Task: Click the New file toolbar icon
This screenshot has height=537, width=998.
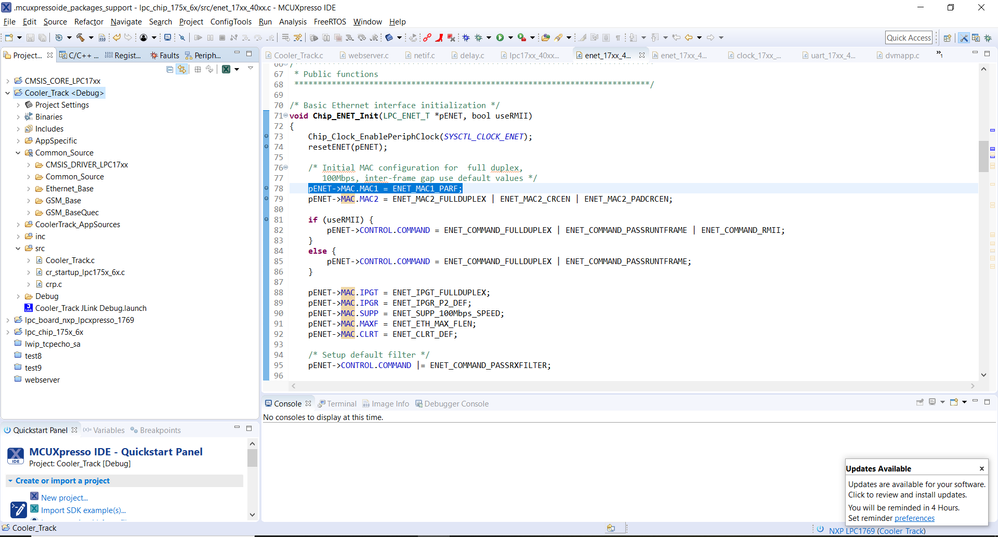Action: tap(9, 38)
